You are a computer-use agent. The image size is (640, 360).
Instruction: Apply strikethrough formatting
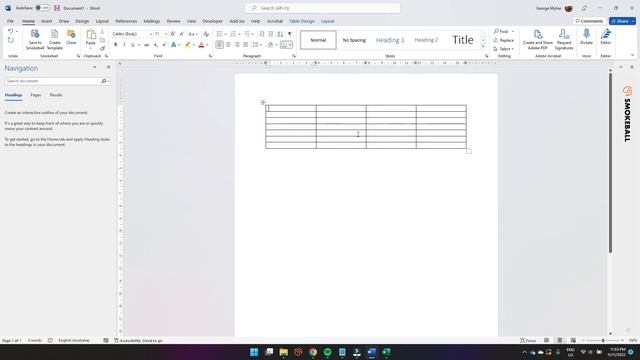[147, 45]
